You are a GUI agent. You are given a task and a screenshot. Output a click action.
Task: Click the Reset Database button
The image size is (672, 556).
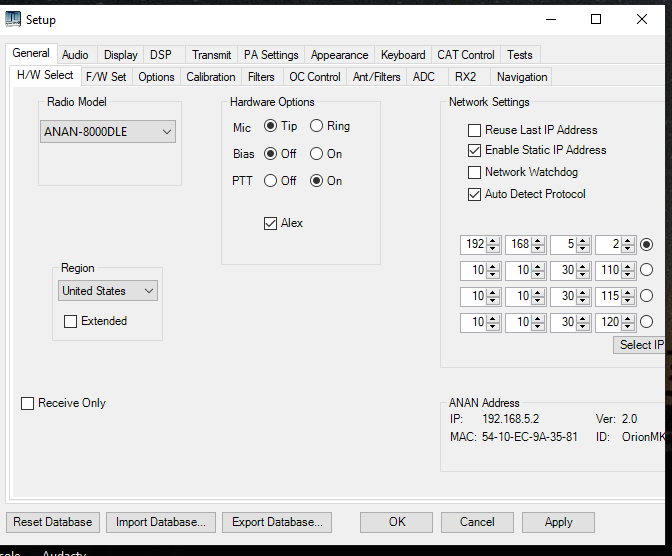point(53,522)
